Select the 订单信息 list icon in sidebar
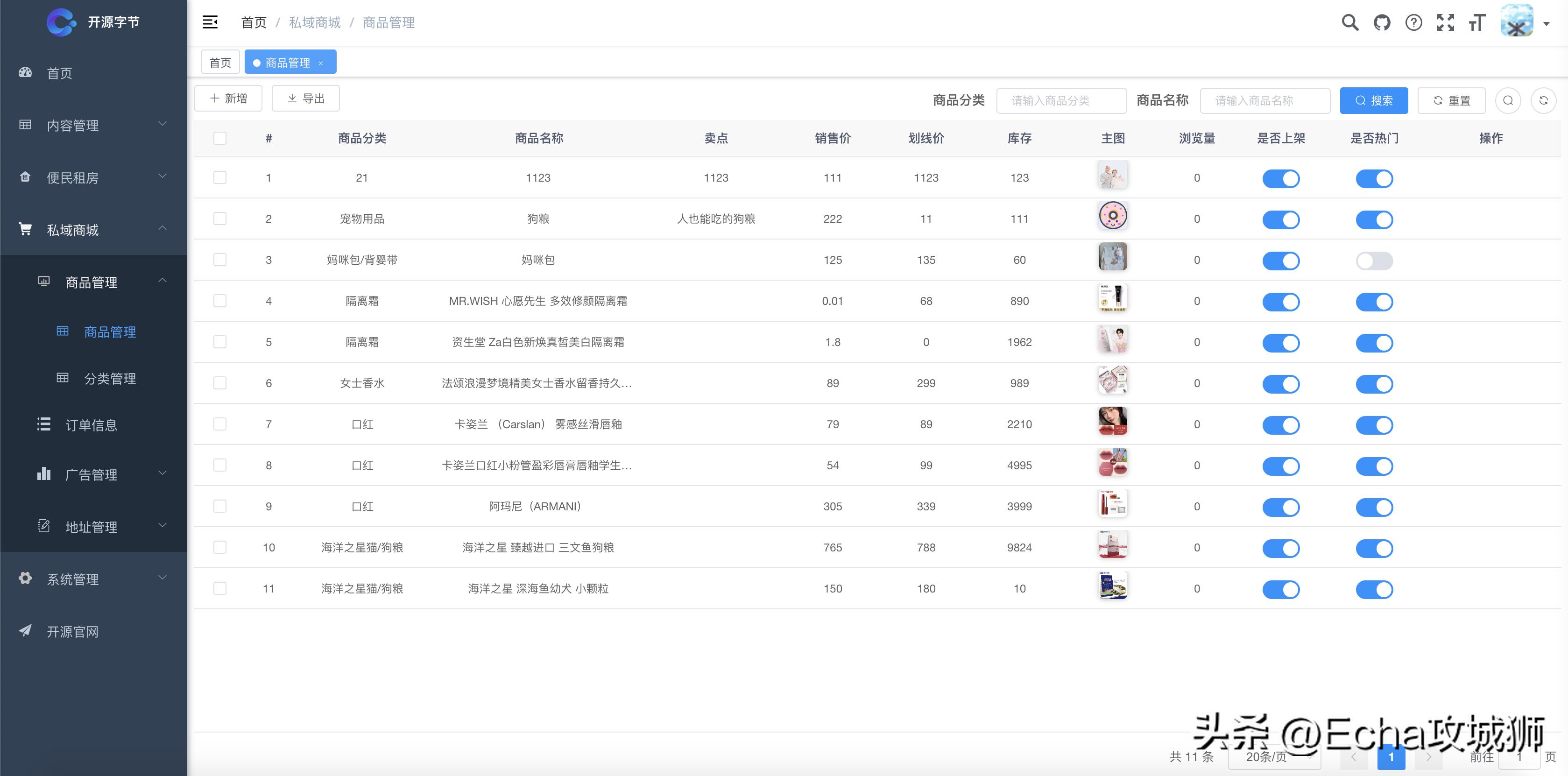This screenshot has width=1568, height=776. pyautogui.click(x=44, y=425)
